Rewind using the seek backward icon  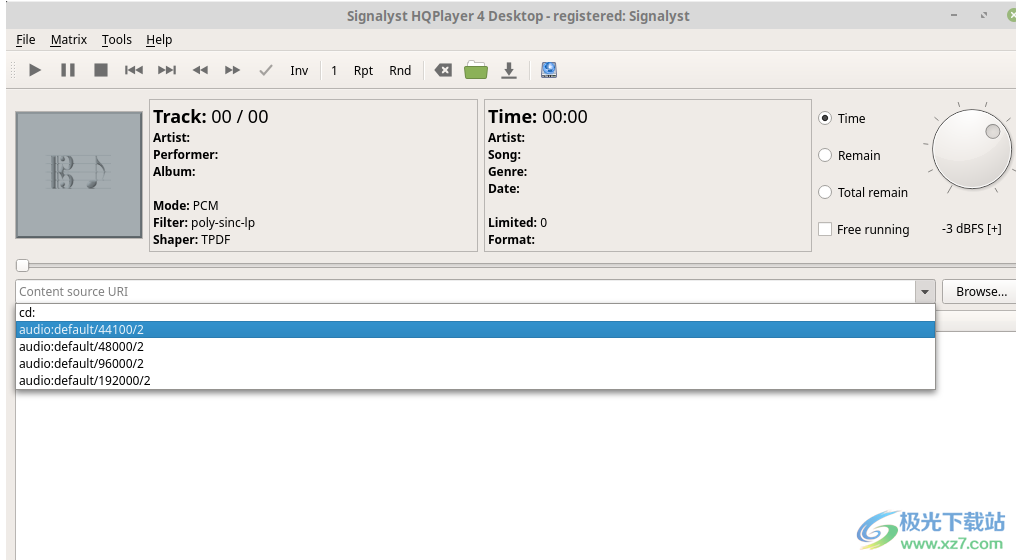coord(200,70)
